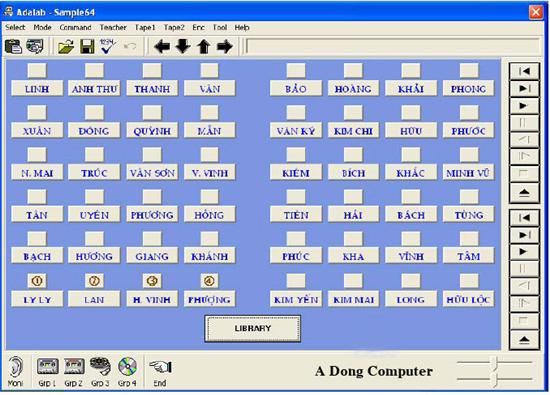Click the down arrow toolbar icon
Viewport: 550px width, 395px height.
pos(183,46)
